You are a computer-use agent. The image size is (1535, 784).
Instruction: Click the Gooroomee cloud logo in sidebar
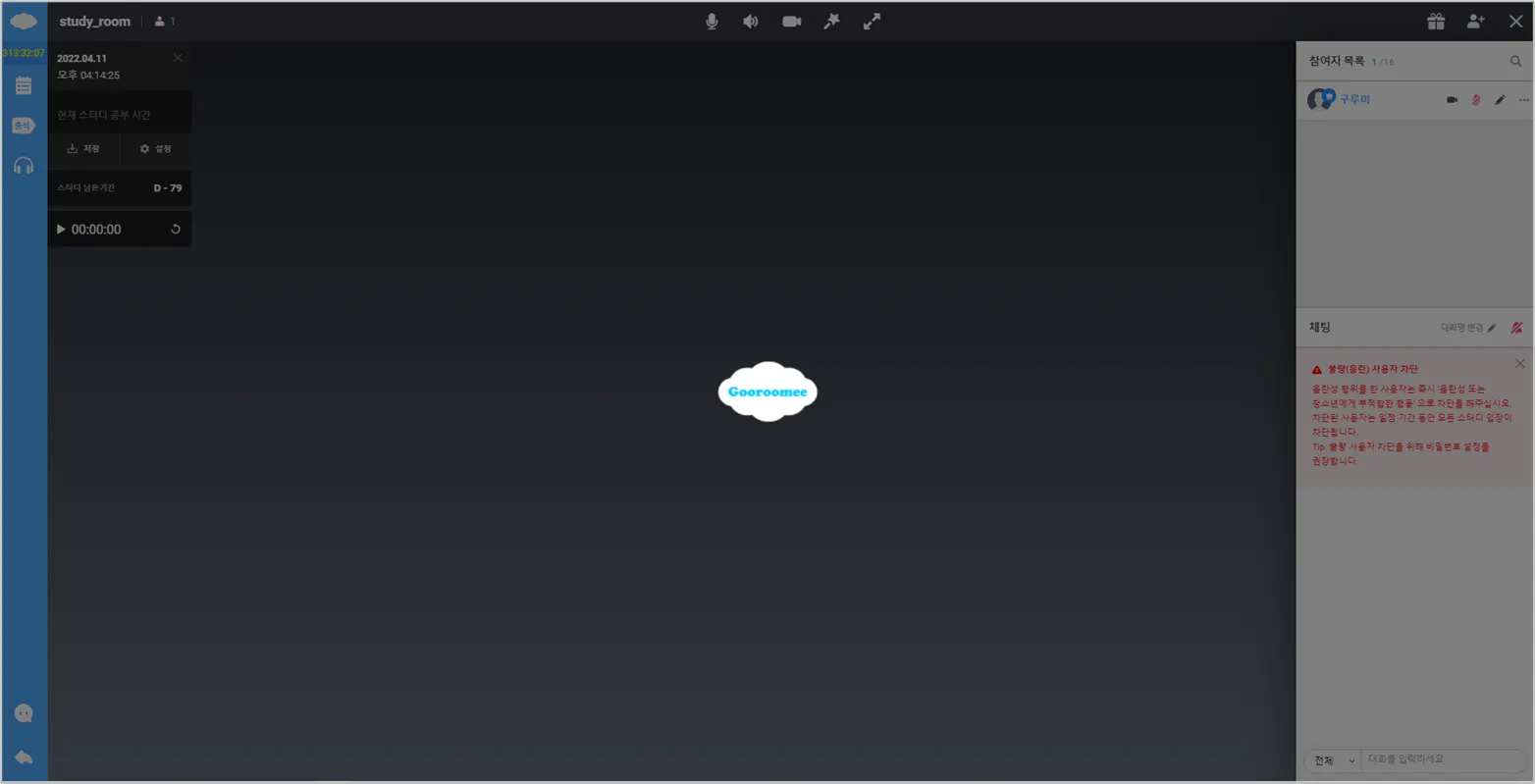pyautogui.click(x=24, y=21)
